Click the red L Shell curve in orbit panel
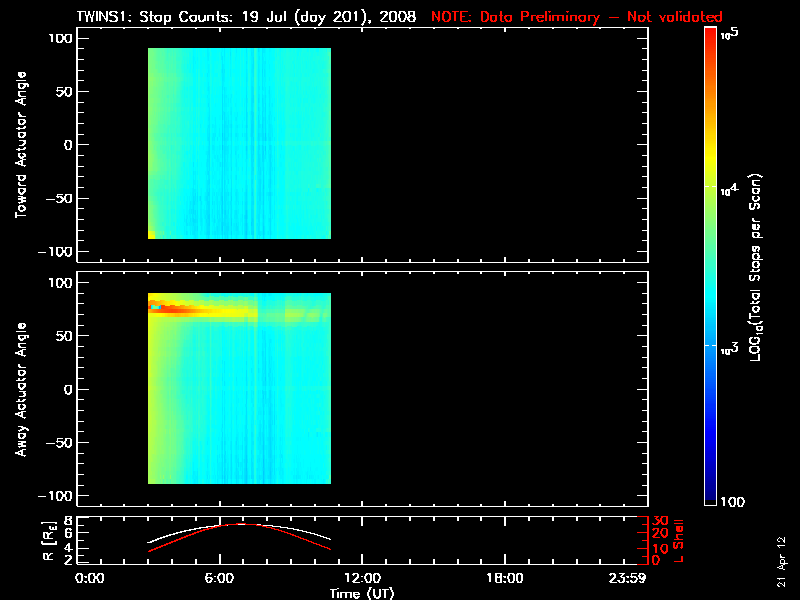This screenshot has width=800, height=600. click(179, 541)
